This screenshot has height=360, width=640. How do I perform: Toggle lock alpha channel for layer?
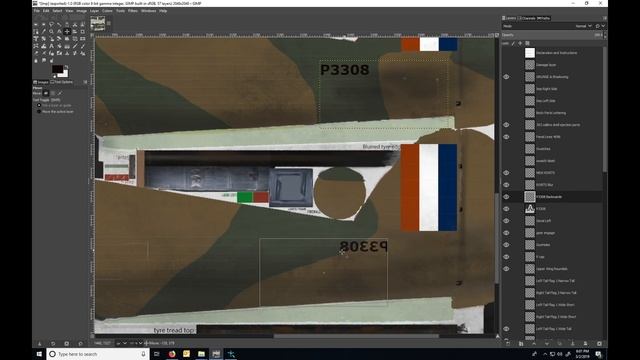[x=527, y=43]
